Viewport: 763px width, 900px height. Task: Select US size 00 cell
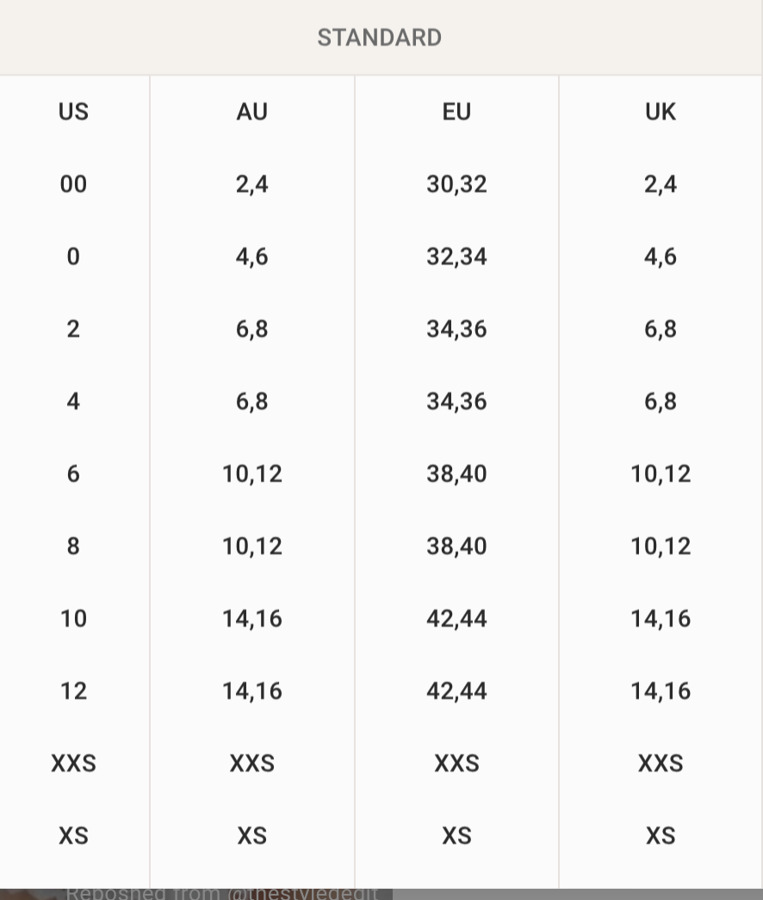pos(73,184)
